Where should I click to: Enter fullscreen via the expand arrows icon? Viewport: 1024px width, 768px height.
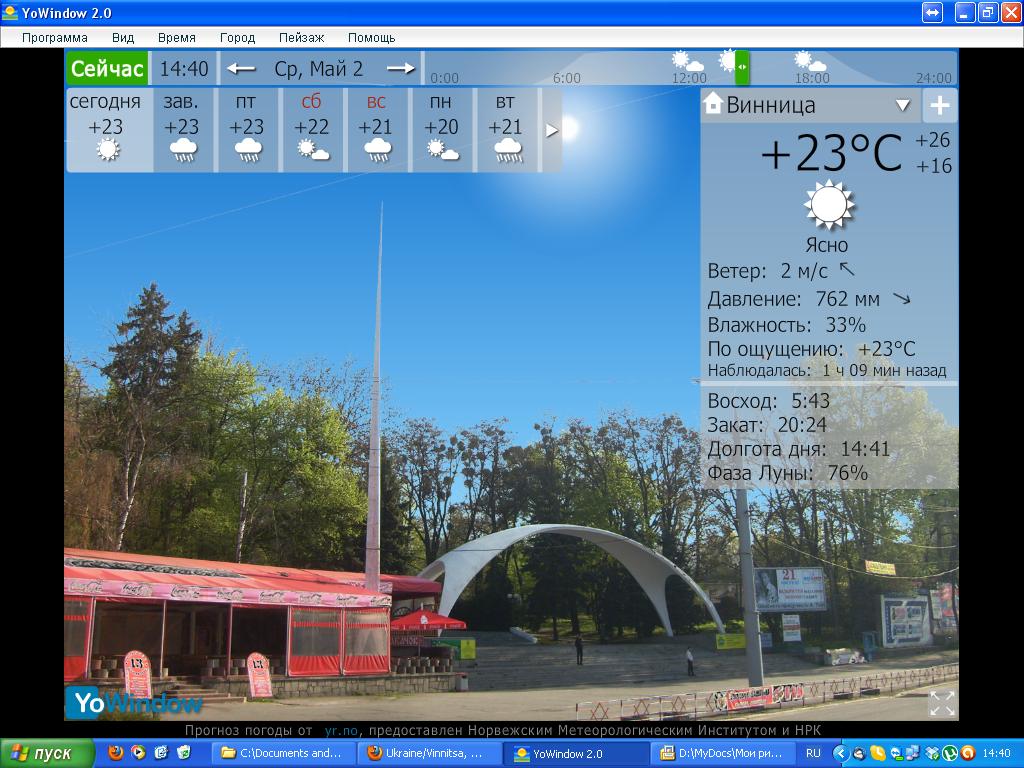click(x=942, y=703)
